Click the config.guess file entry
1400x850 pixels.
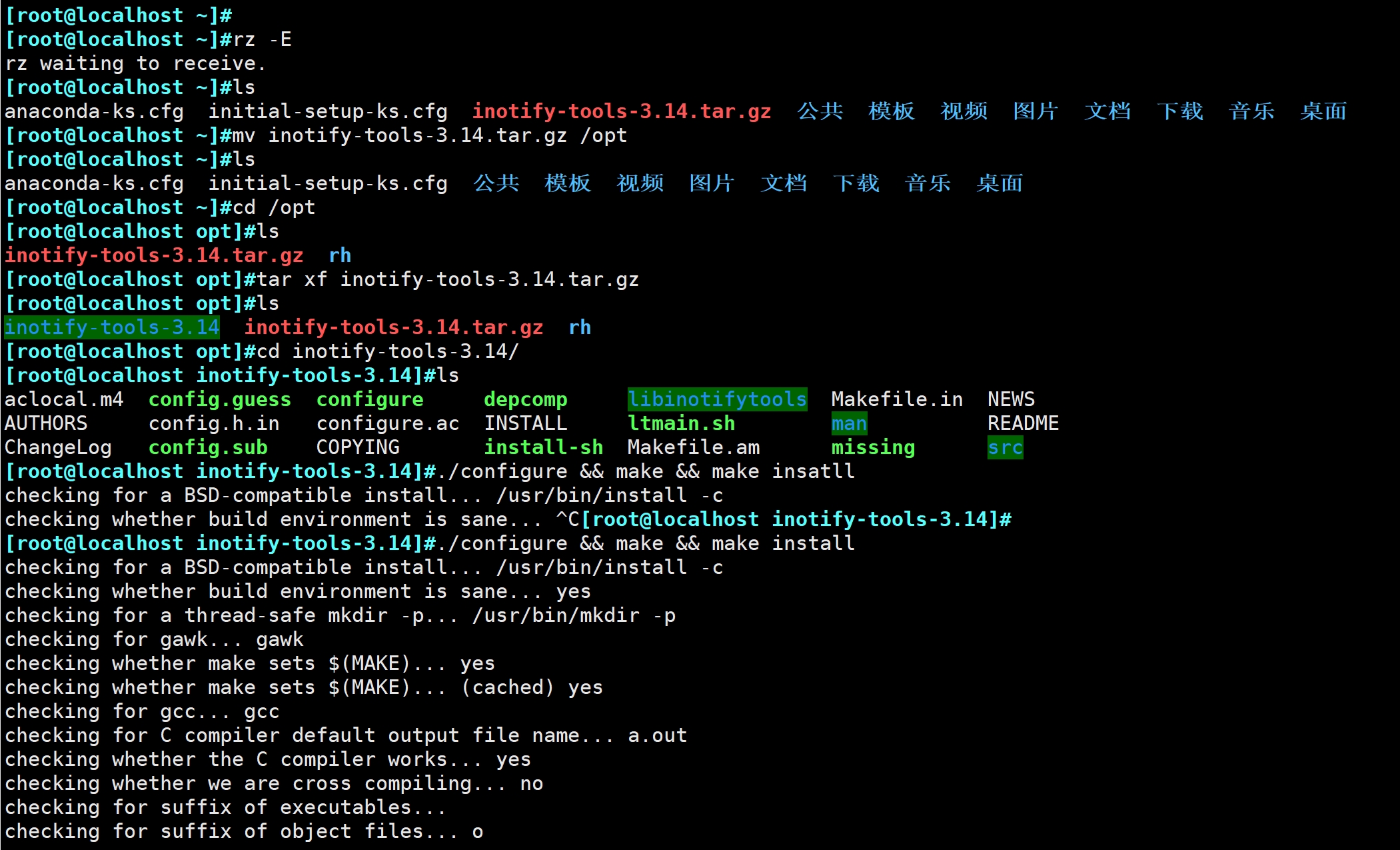219,399
